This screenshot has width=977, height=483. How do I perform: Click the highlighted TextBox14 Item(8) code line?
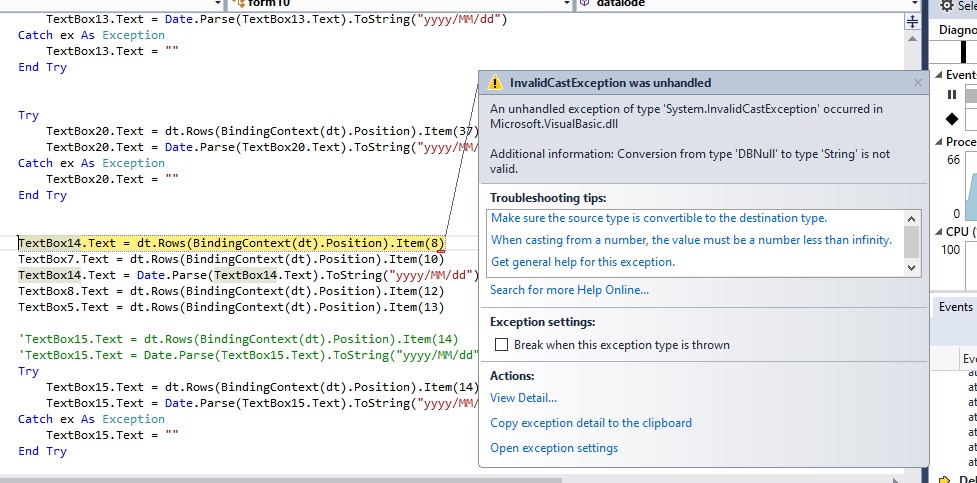[x=231, y=243]
